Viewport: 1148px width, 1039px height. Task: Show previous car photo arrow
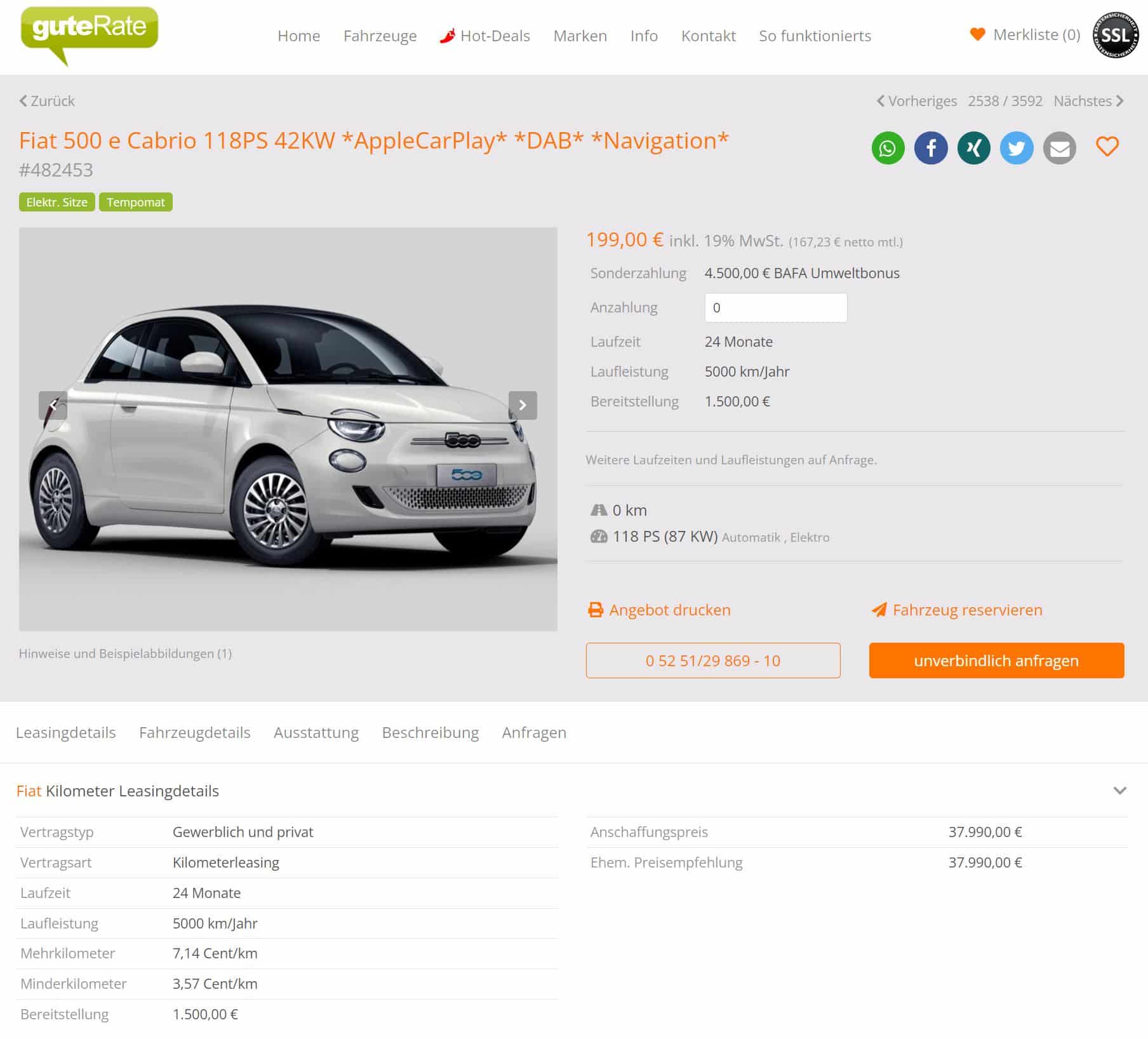53,405
